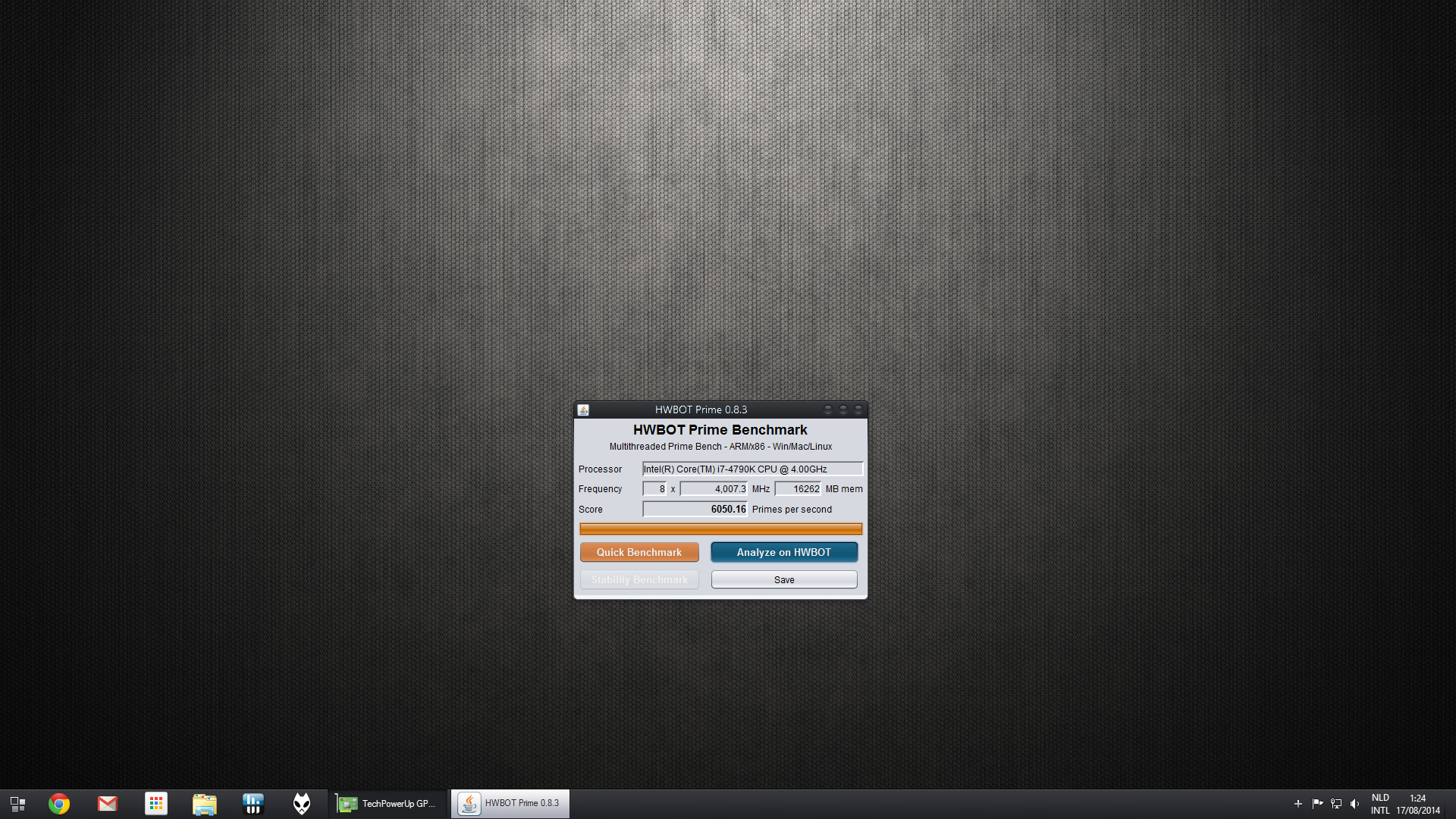1456x819 pixels.
Task: Open File Explorer from taskbar
Action: point(205,804)
